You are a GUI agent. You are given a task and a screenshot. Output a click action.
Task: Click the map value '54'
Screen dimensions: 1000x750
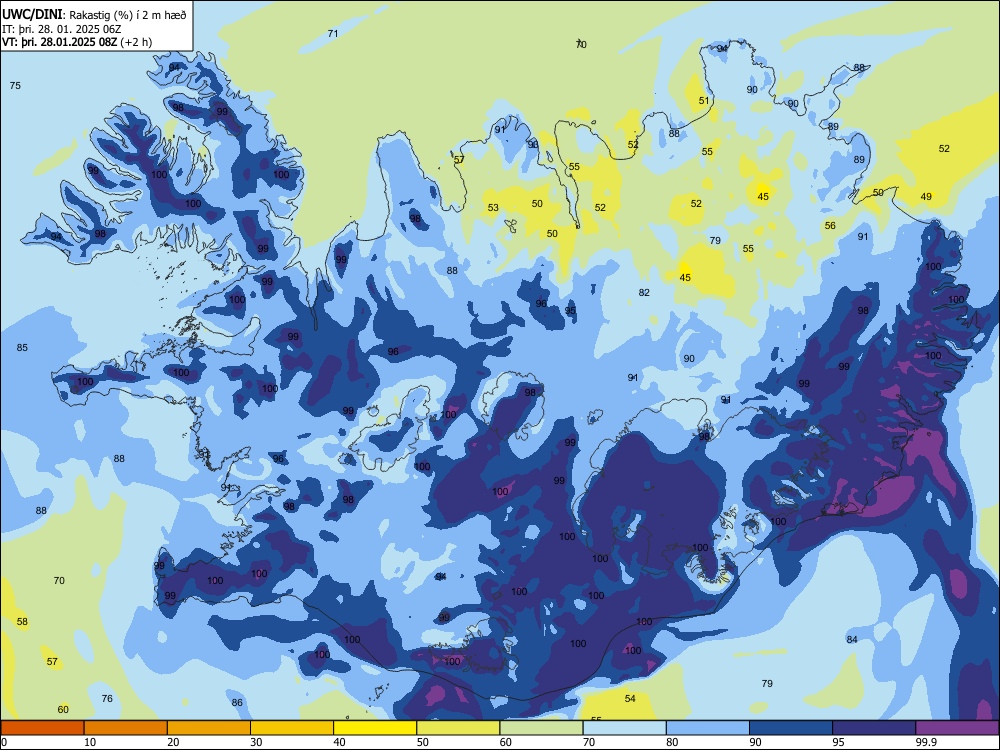[630, 698]
